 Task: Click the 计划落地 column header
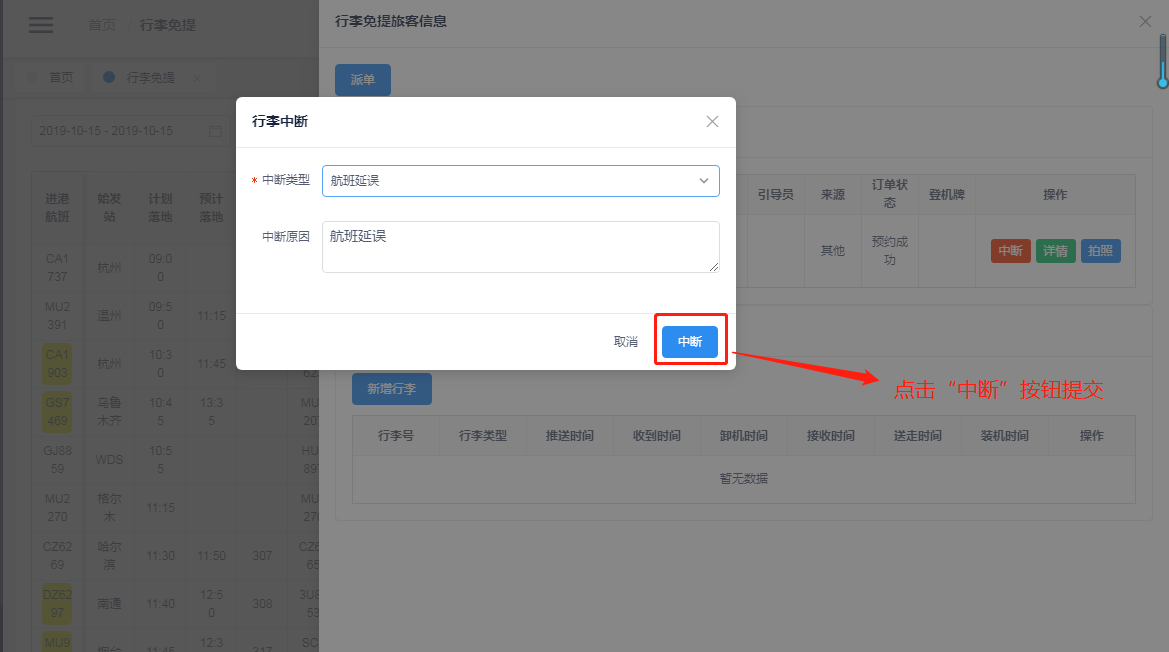pyautogui.click(x=160, y=208)
